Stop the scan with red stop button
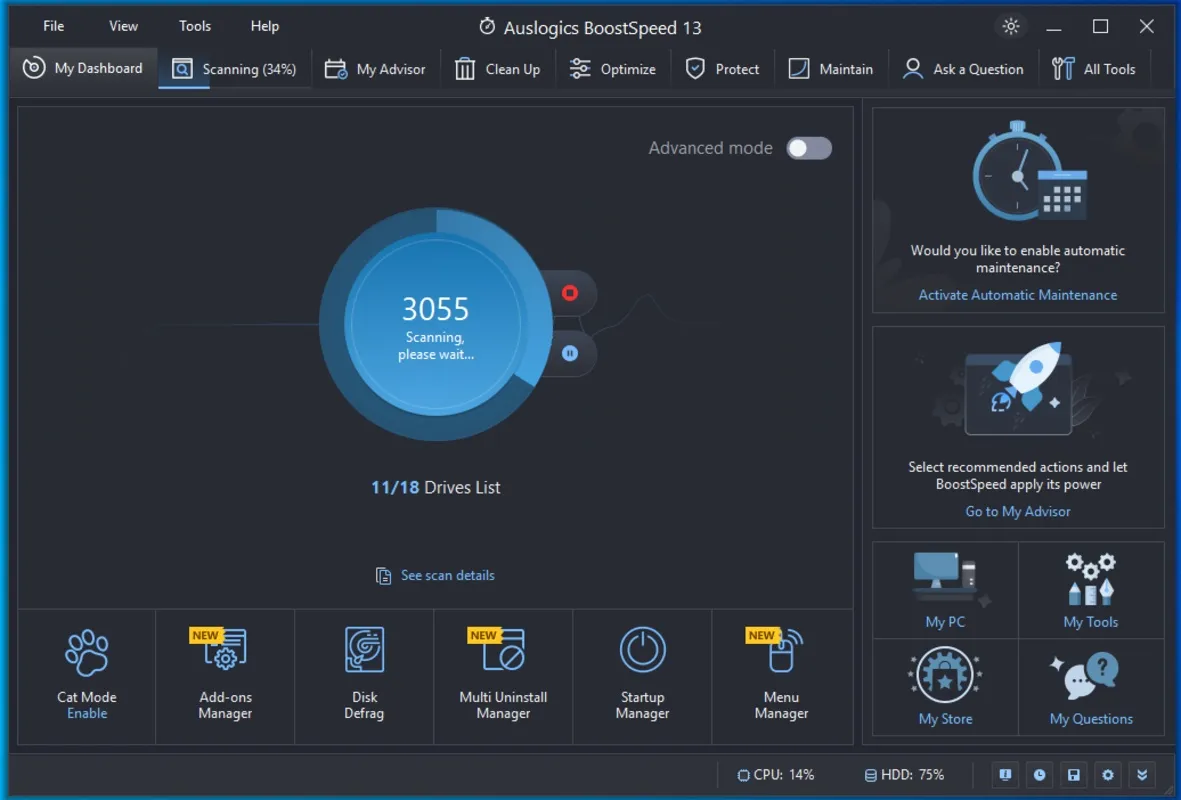The image size is (1181, 800). [570, 293]
